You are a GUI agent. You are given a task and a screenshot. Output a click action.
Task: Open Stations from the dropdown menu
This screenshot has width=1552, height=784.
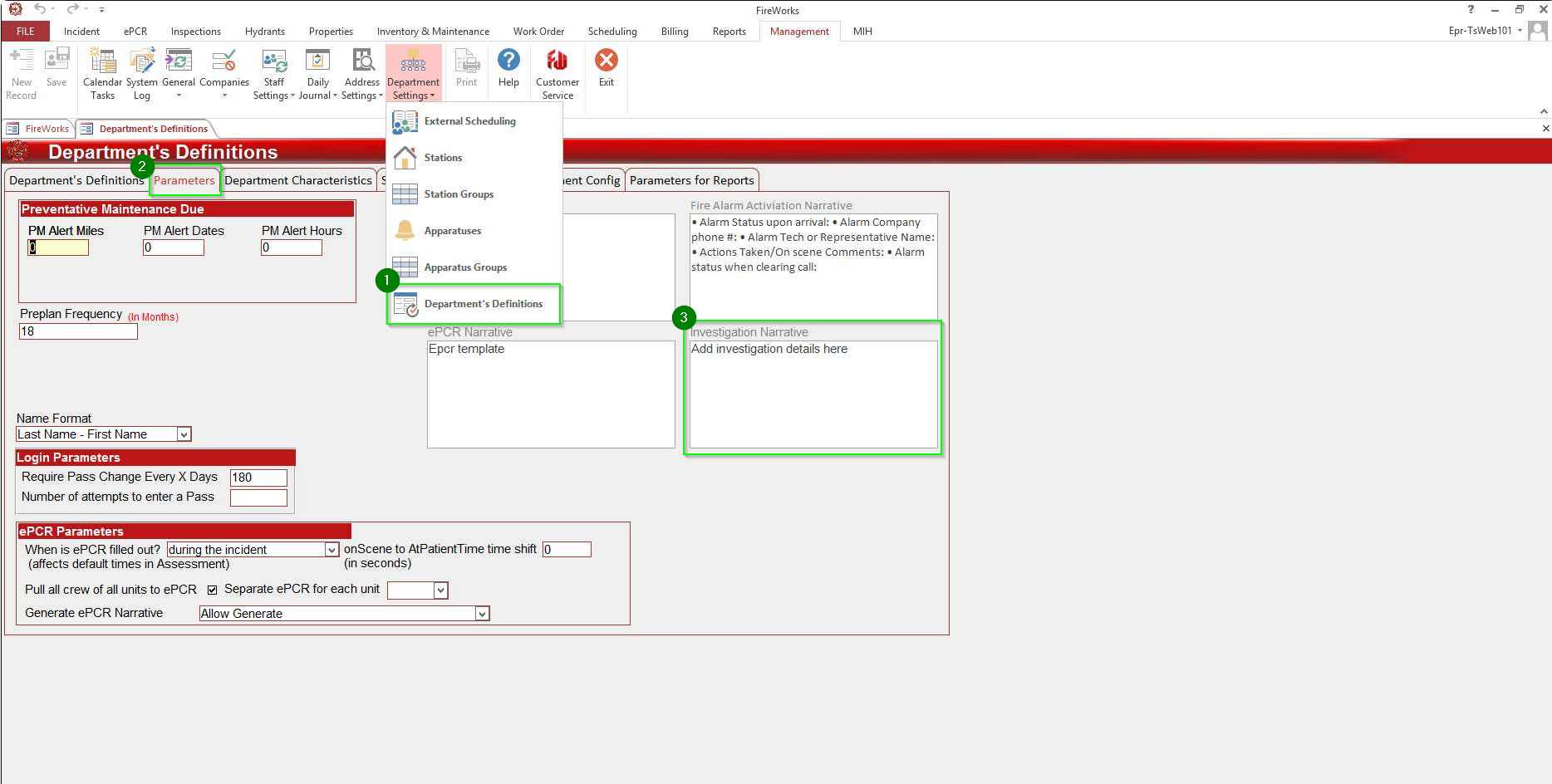443,158
